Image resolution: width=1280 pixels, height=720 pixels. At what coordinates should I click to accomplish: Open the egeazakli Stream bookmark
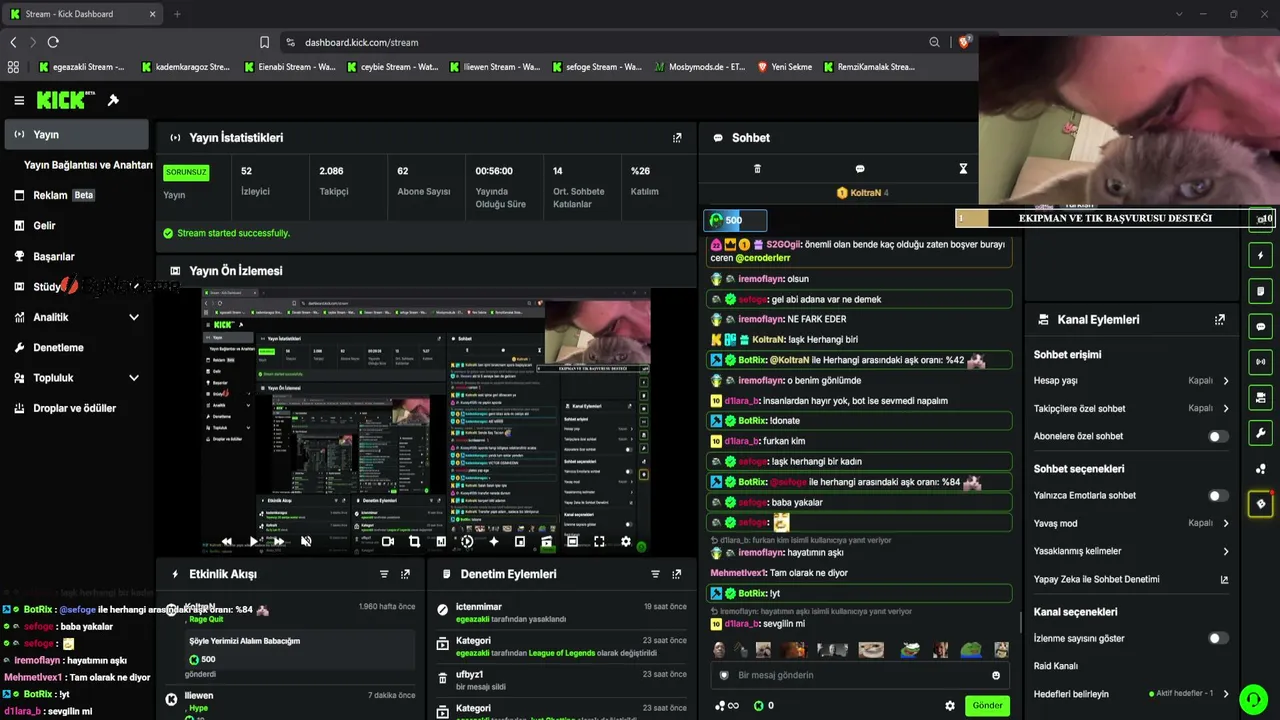(82, 67)
